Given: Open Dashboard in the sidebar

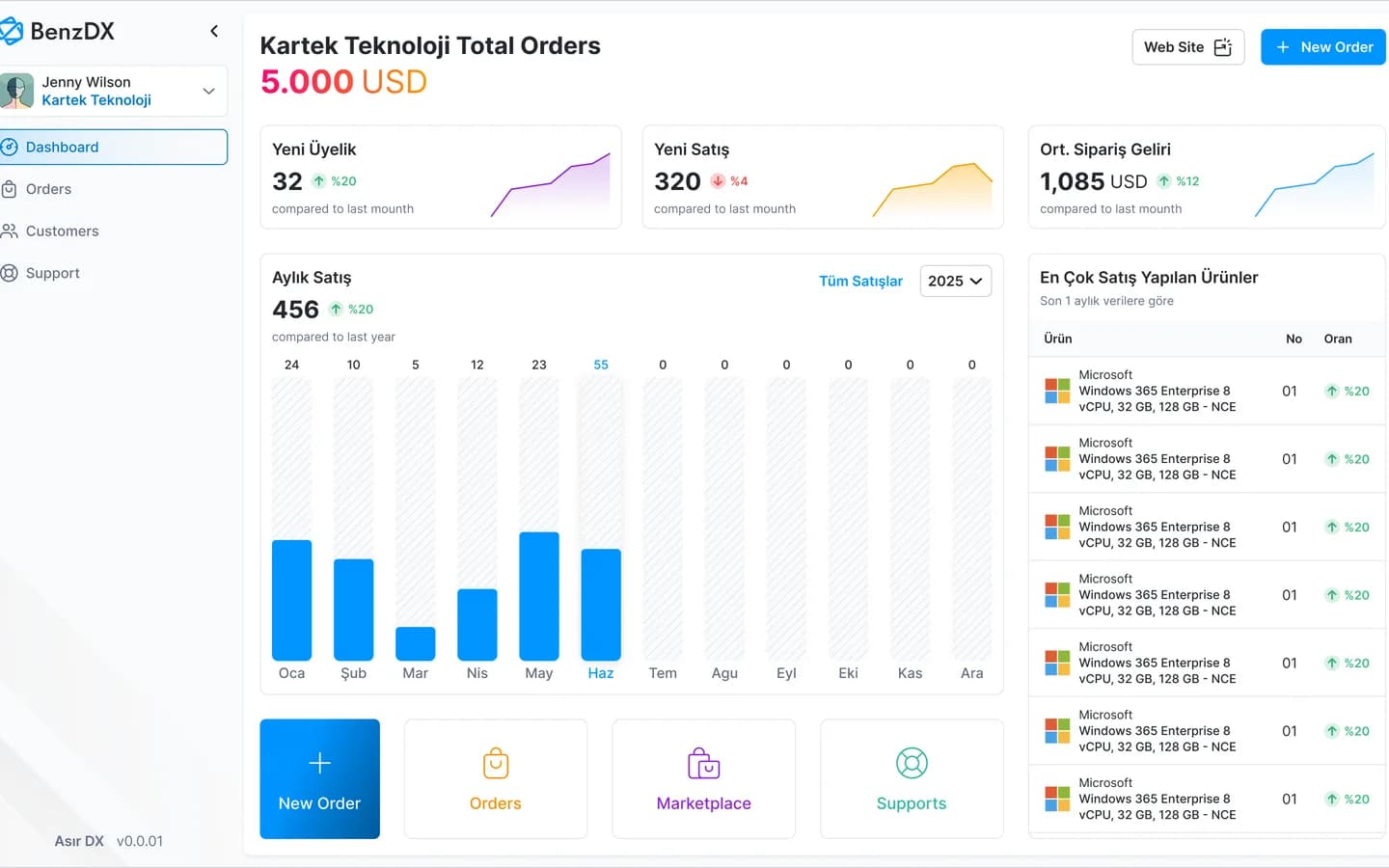Looking at the screenshot, I should [114, 148].
